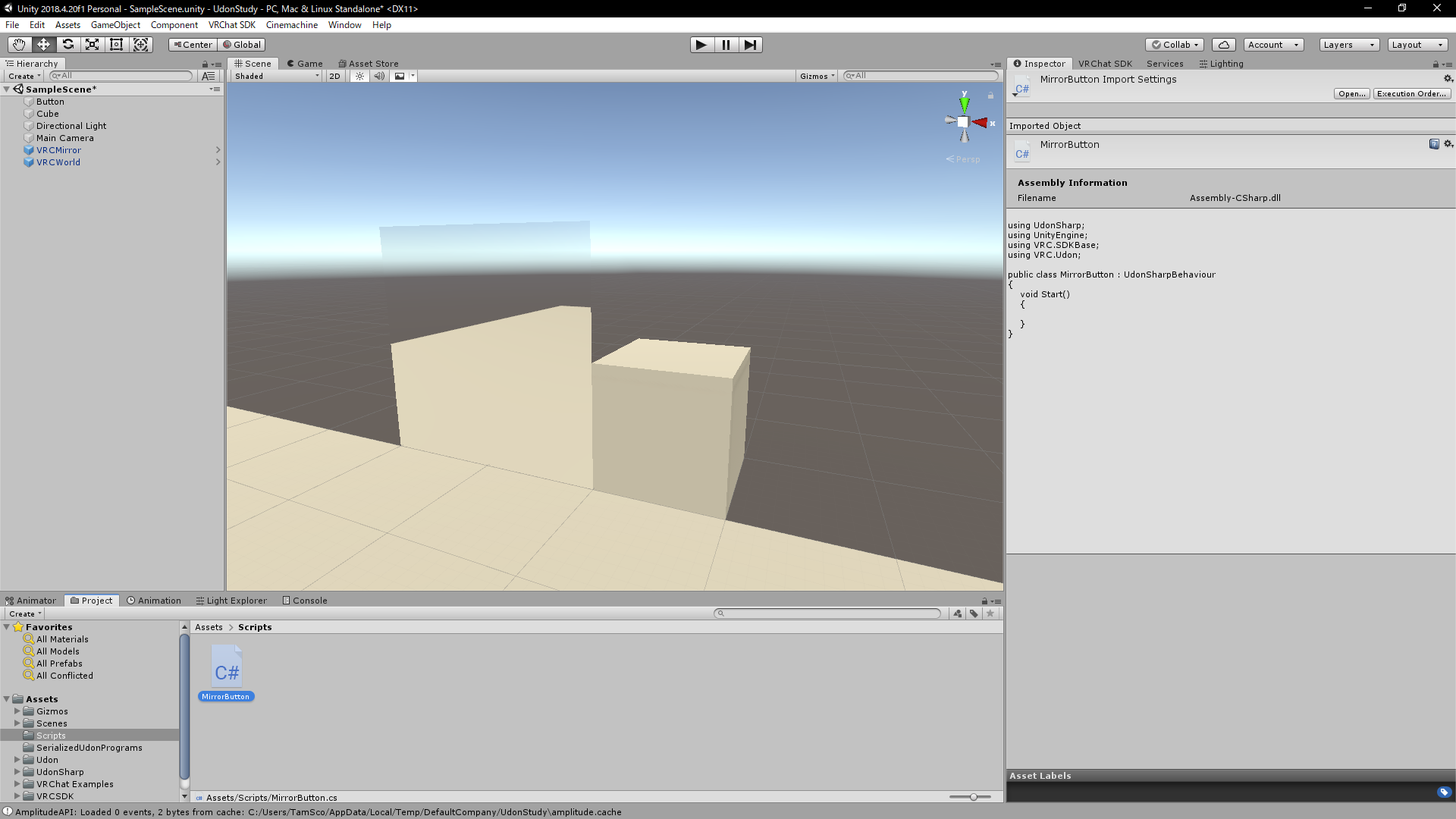This screenshot has height=819, width=1456.
Task: Click the MirrorButton C# script thumbnail
Action: pyautogui.click(x=226, y=667)
